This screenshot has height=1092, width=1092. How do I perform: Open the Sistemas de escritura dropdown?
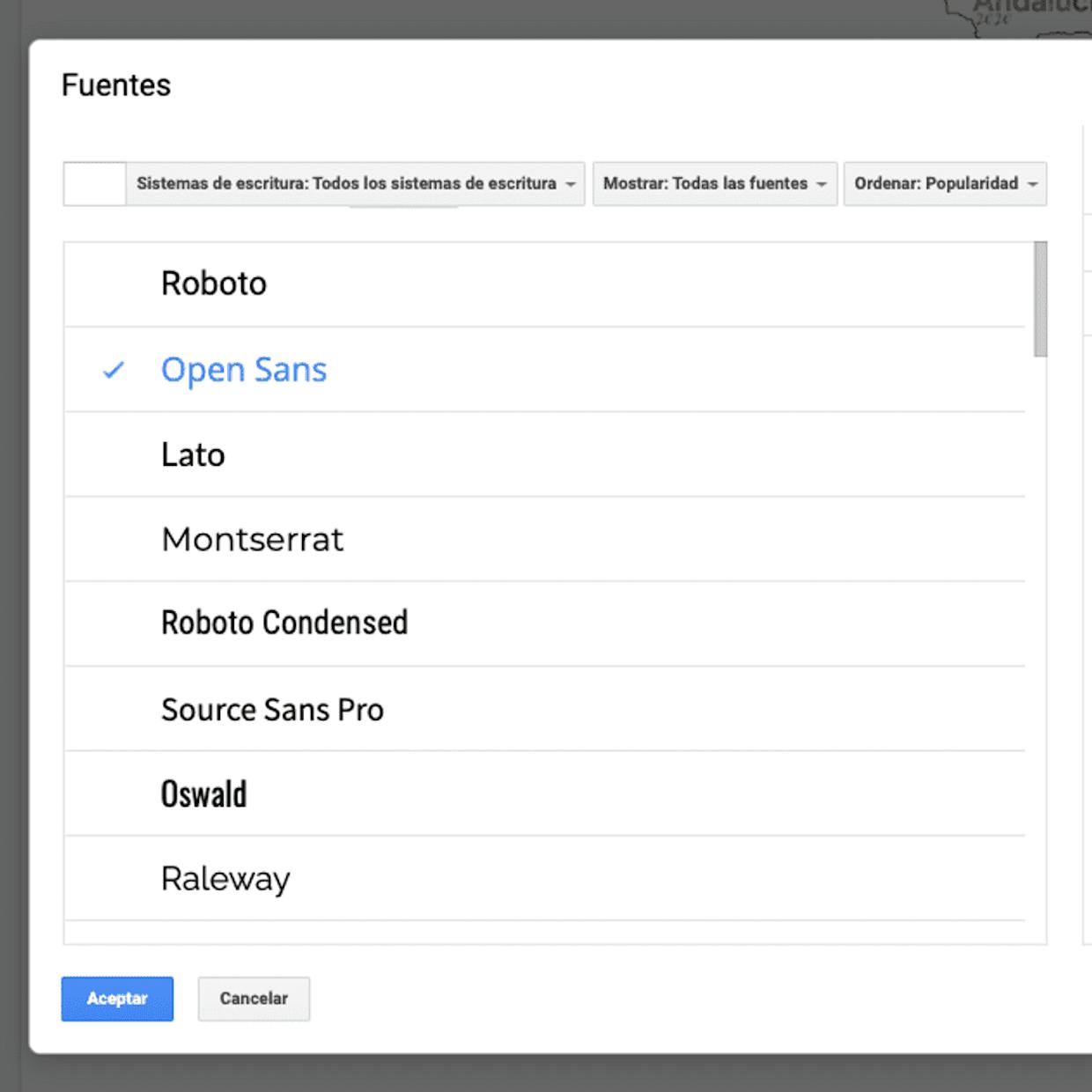(x=356, y=184)
